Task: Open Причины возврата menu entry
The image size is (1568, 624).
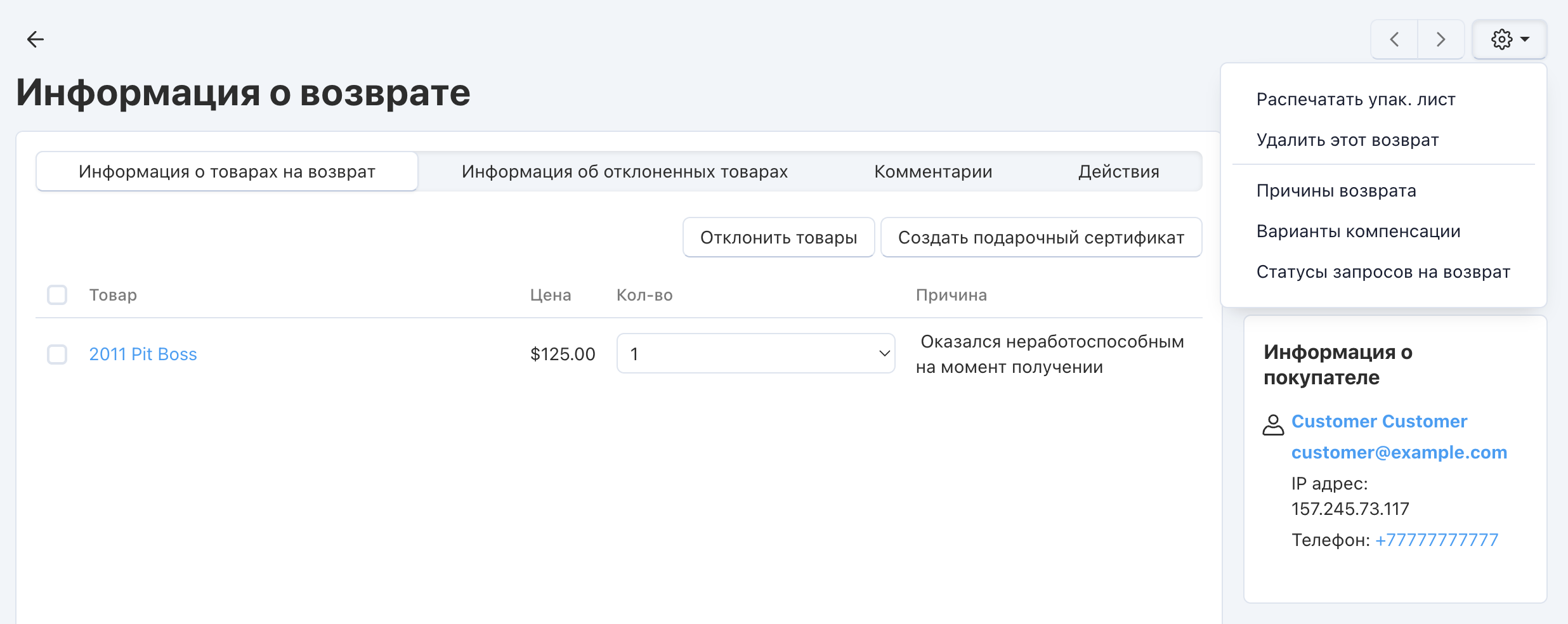Action: [x=1336, y=191]
